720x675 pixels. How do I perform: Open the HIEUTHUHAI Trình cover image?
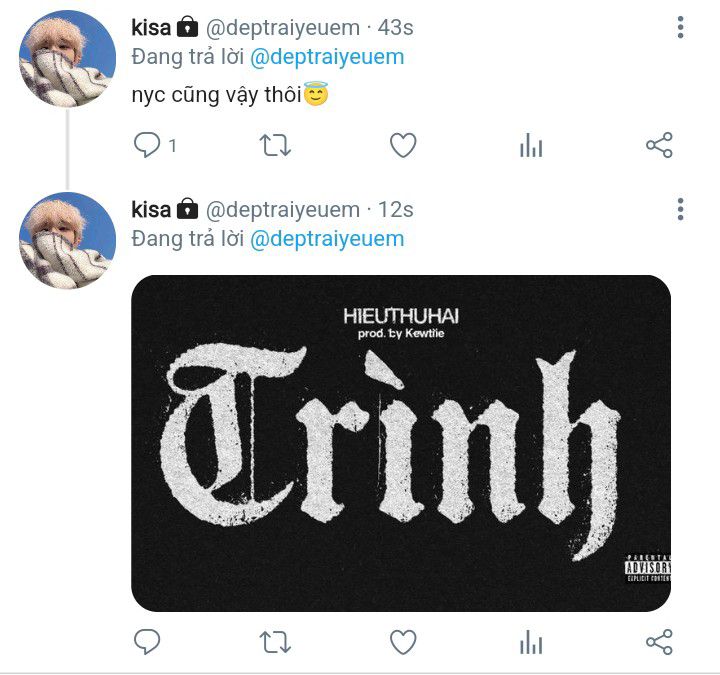pos(401,443)
